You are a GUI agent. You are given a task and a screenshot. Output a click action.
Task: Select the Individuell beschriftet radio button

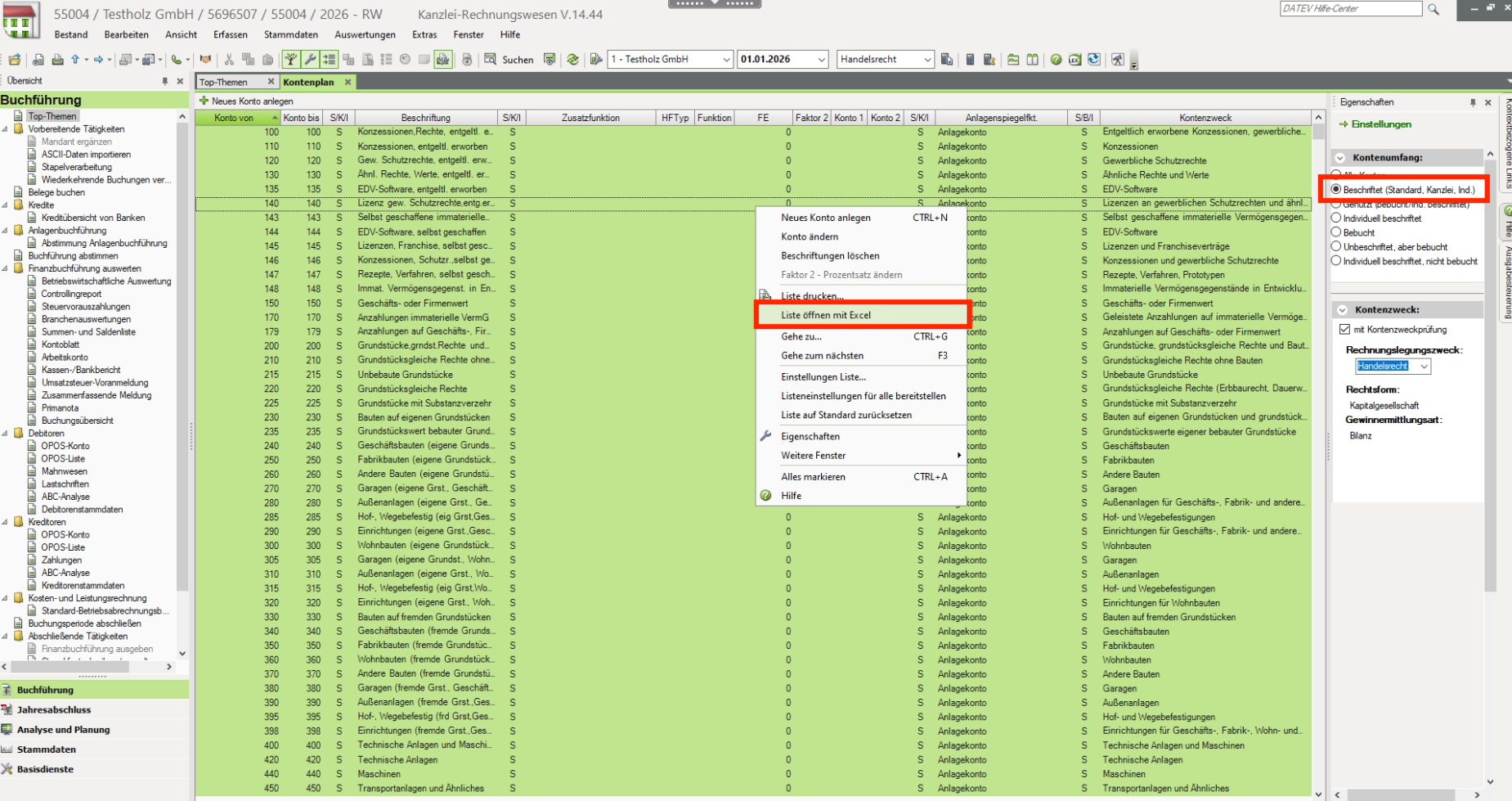tap(1336, 218)
